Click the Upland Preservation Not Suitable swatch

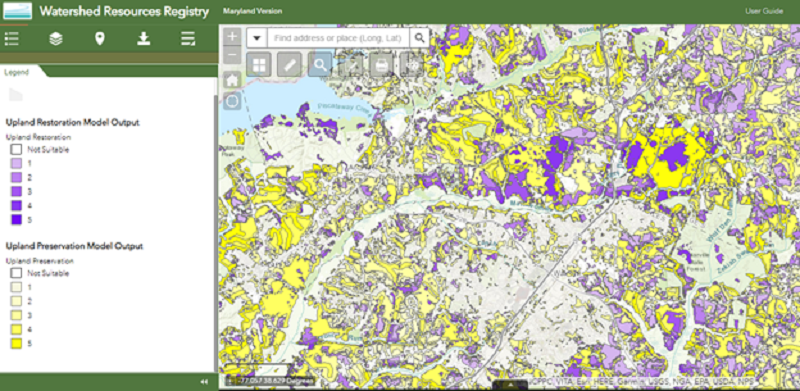pos(16,273)
